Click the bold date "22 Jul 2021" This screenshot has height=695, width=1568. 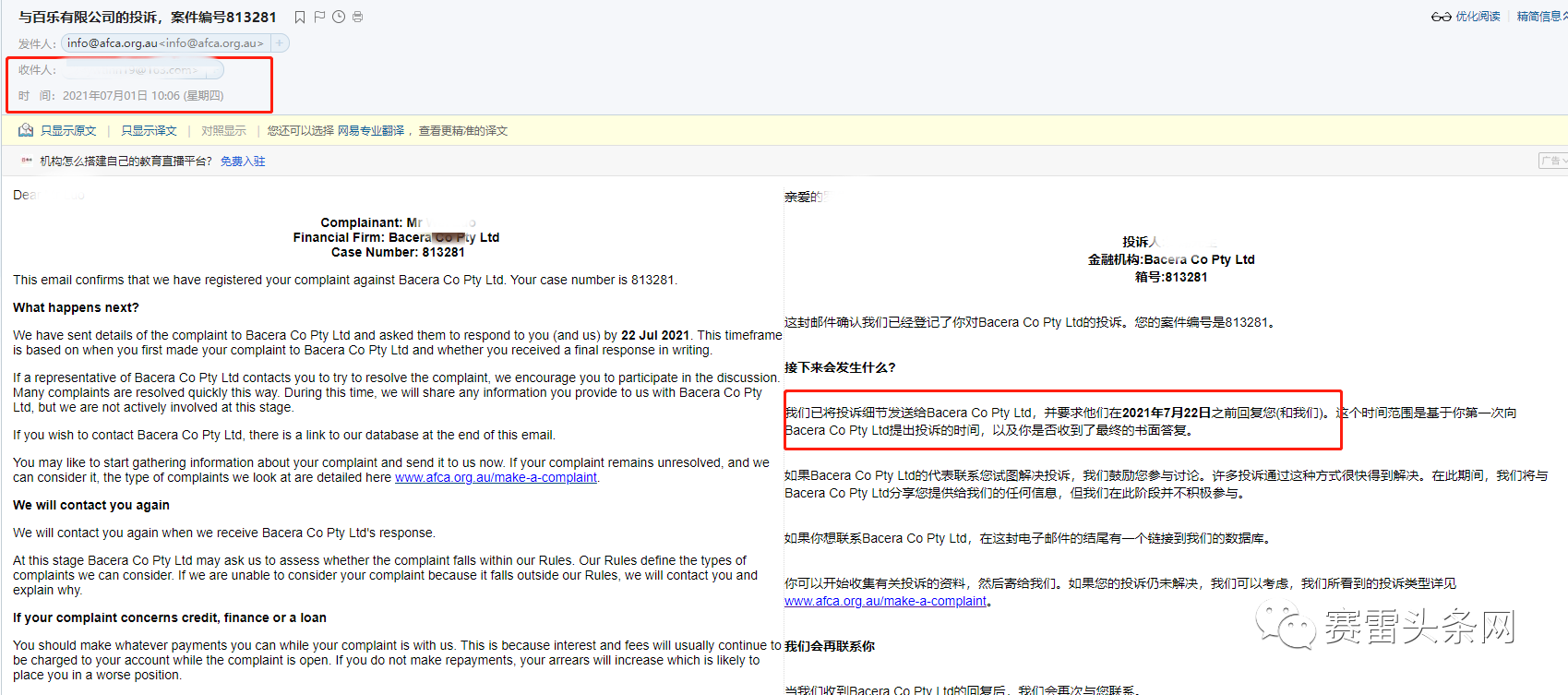point(655,335)
